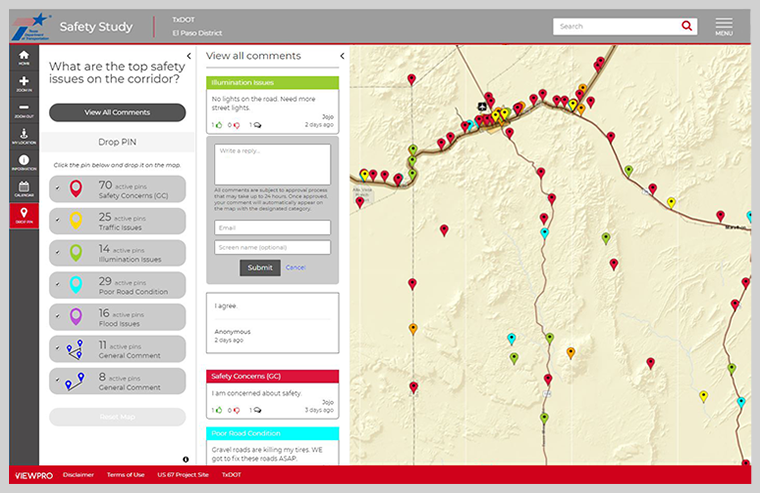Viewport: 760px width, 493px height.
Task: Click the Email input field
Action: coord(272,227)
